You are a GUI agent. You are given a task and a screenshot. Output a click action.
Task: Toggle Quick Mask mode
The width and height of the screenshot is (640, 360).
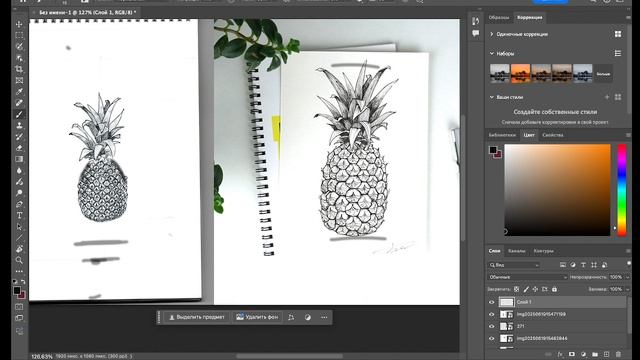(19, 307)
